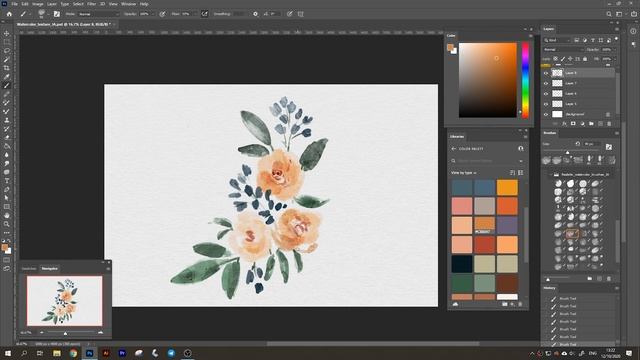The image size is (640, 360).
Task: Open the File menu
Action: (x=14, y=4)
